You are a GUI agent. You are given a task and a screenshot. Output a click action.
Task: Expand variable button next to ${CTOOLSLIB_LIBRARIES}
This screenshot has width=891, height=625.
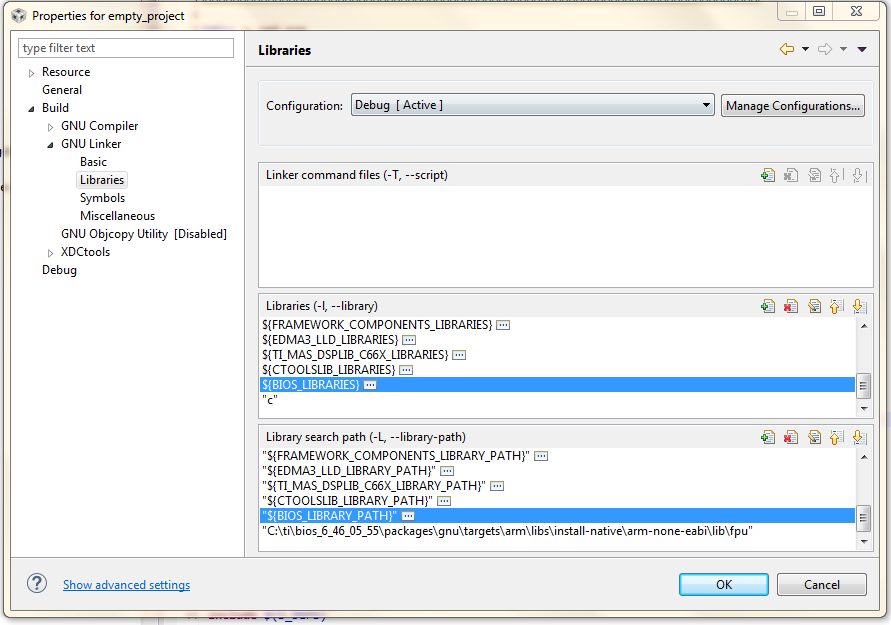[406, 370]
